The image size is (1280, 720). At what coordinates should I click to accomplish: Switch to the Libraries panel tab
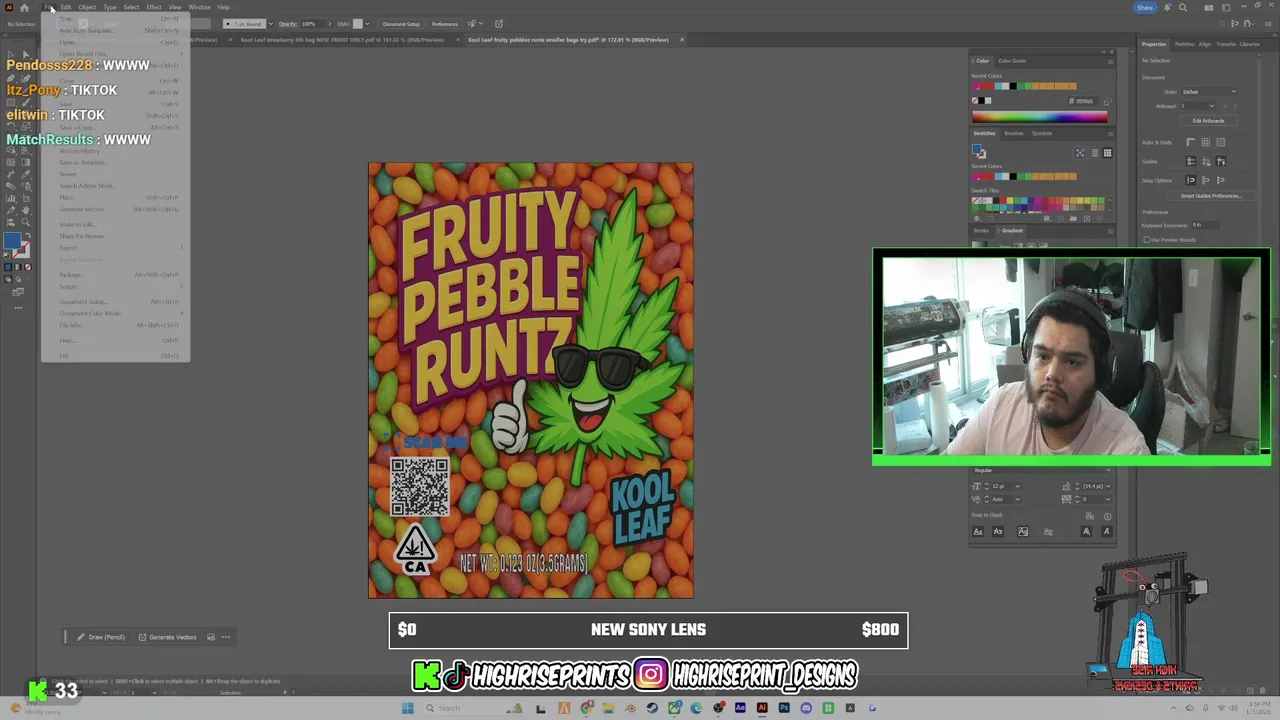(x=1250, y=44)
